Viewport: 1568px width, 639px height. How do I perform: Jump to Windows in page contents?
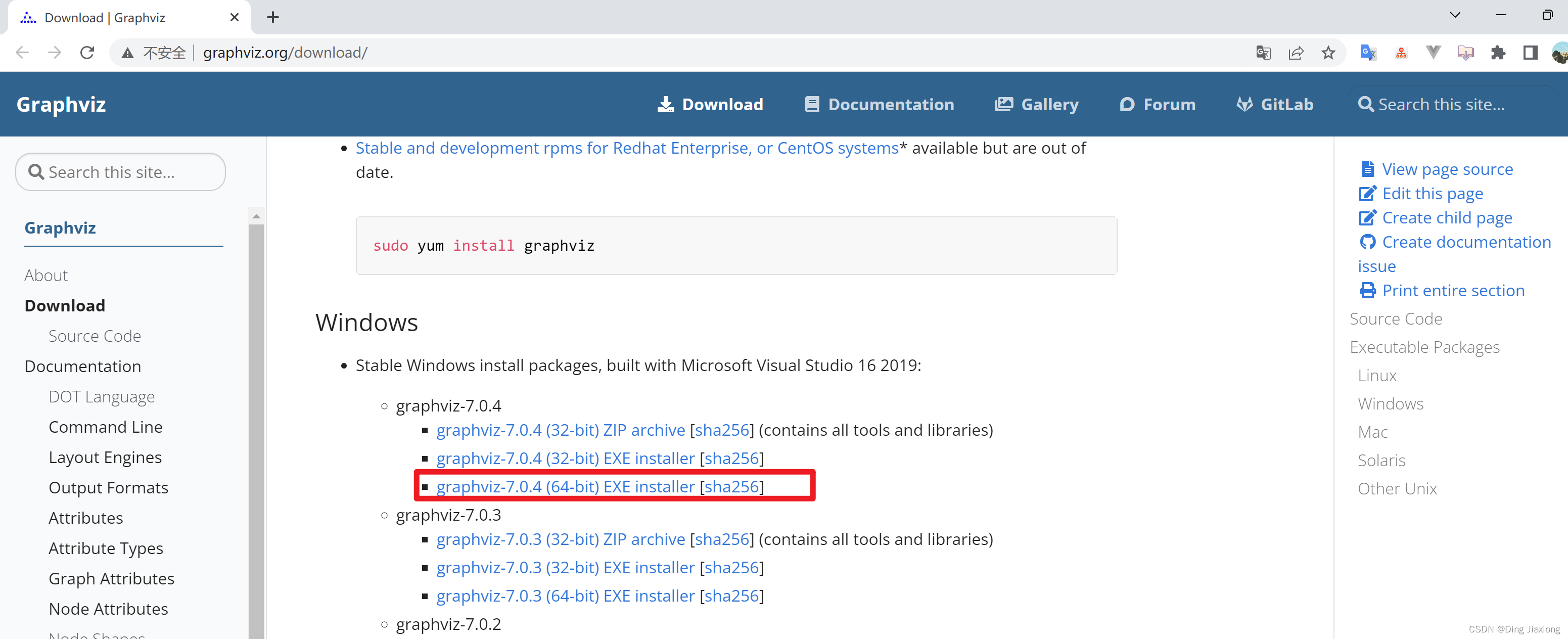click(x=1390, y=404)
